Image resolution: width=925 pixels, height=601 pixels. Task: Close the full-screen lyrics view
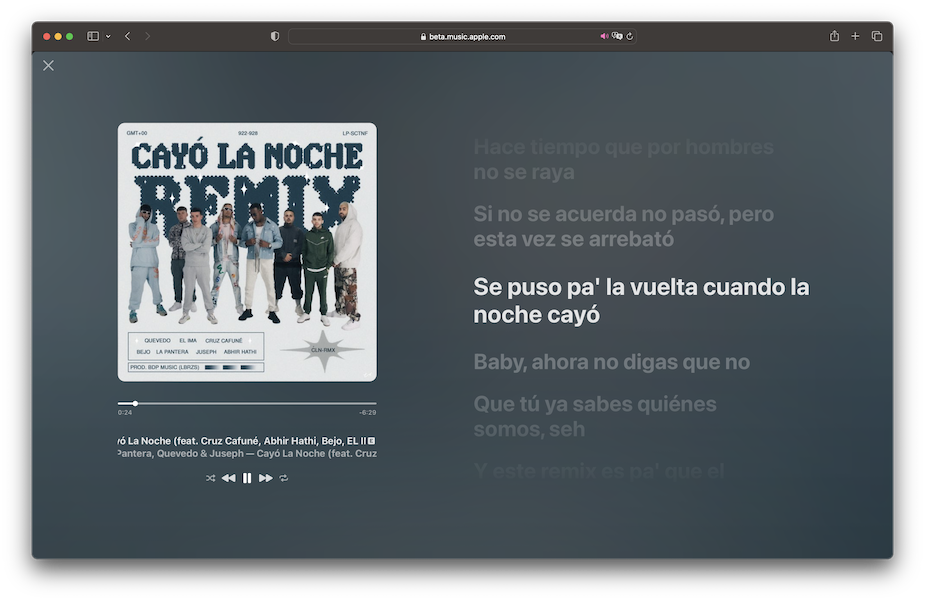point(48,65)
